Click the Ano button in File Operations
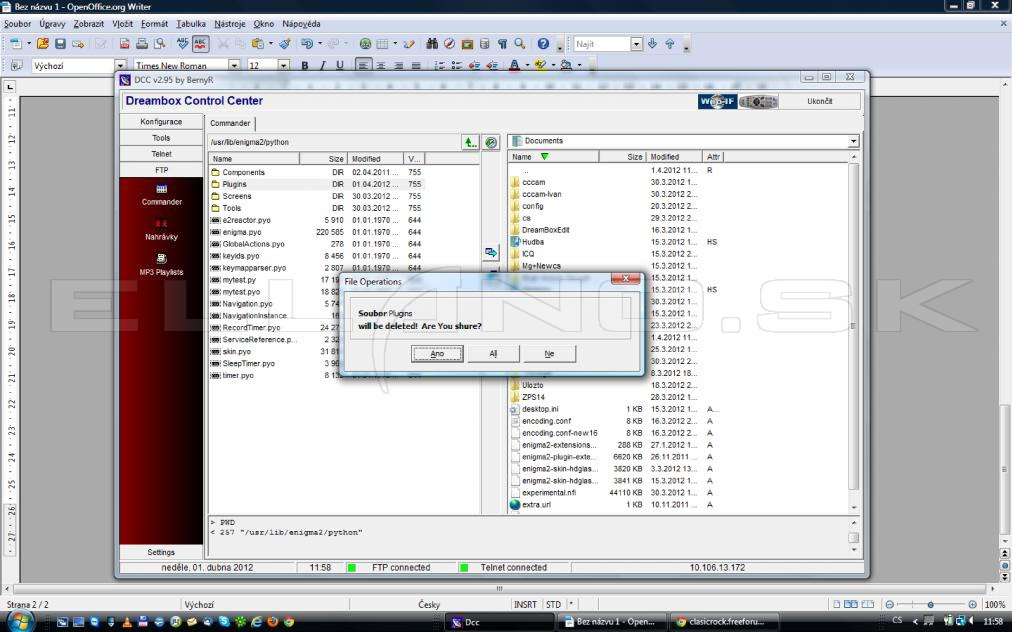 tap(437, 353)
